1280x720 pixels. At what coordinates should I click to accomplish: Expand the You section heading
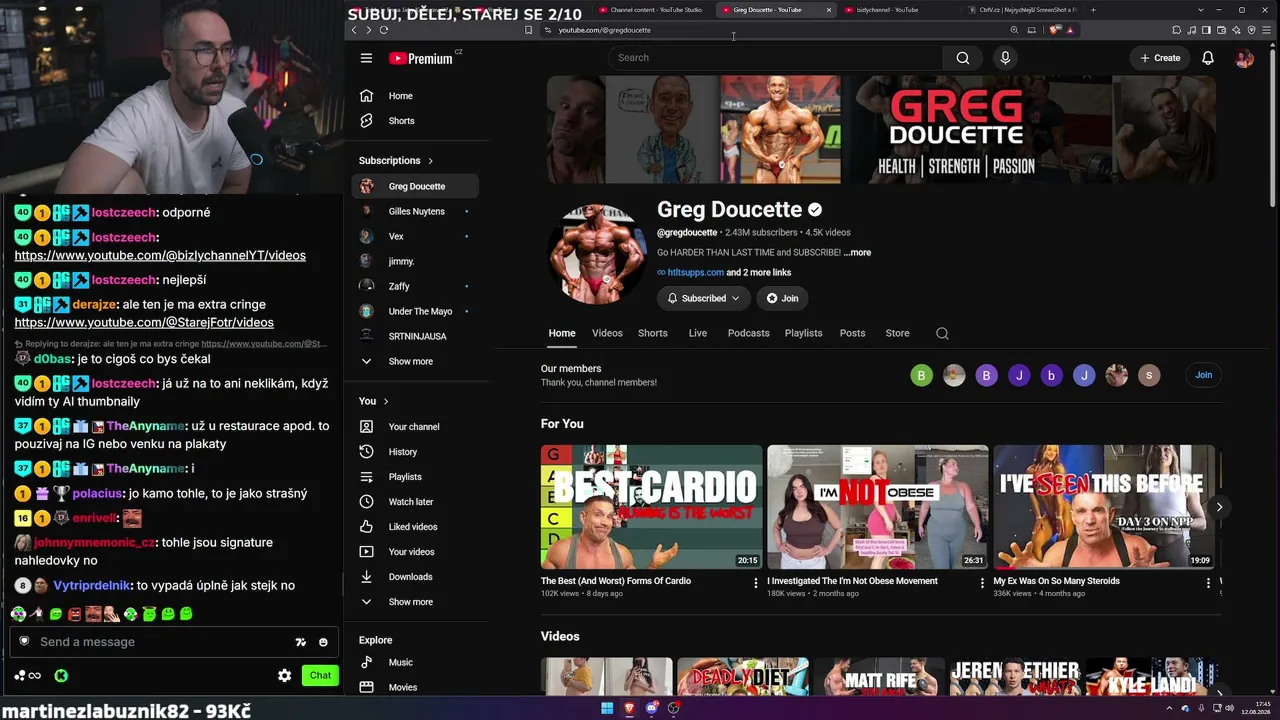pyautogui.click(x=373, y=401)
